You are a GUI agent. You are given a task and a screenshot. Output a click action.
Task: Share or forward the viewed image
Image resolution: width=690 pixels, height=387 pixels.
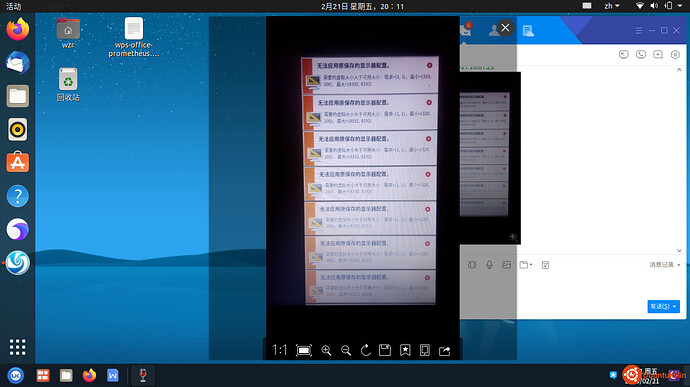pos(444,350)
